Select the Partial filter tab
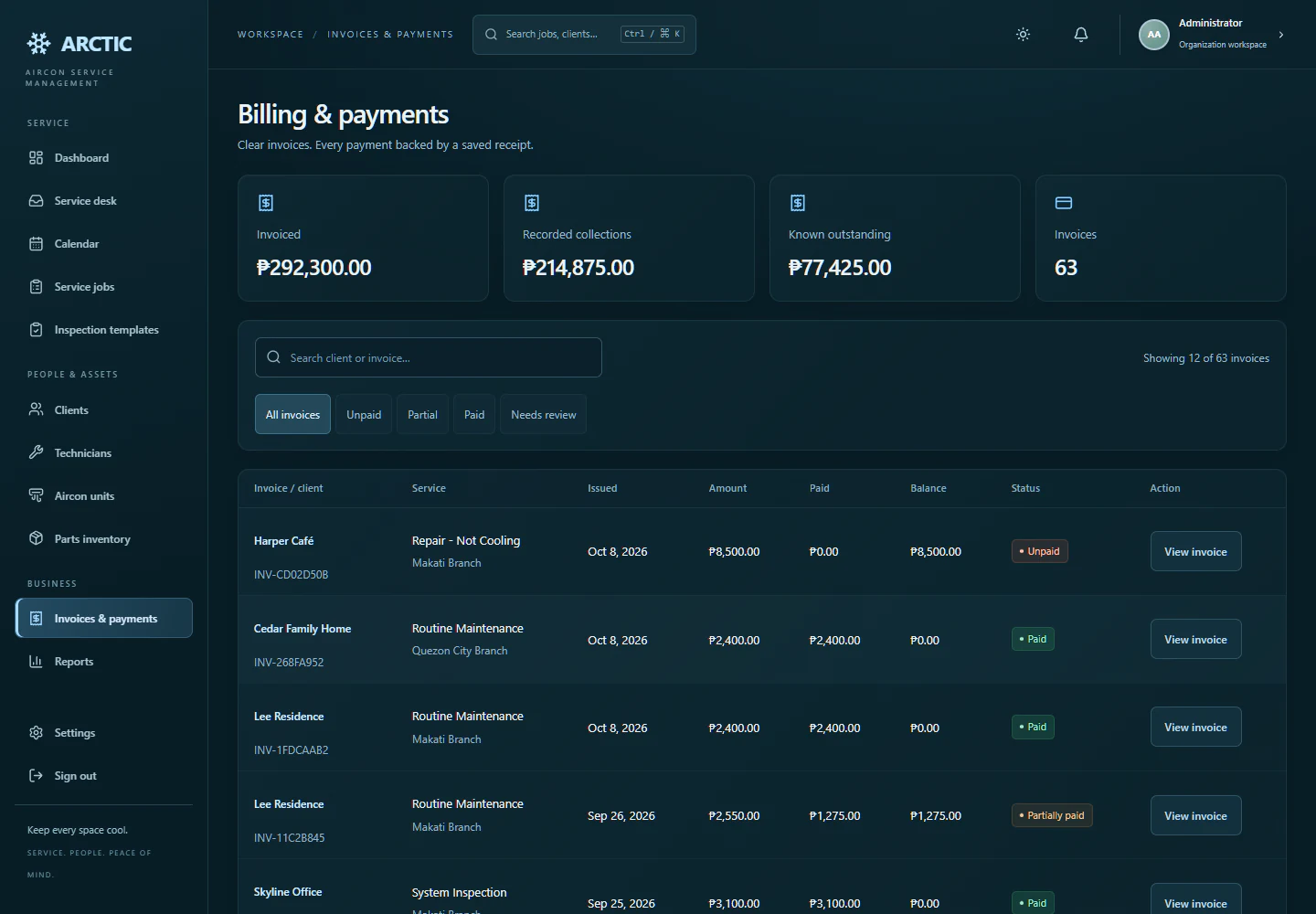Viewport: 1316px width, 914px height. 422,414
